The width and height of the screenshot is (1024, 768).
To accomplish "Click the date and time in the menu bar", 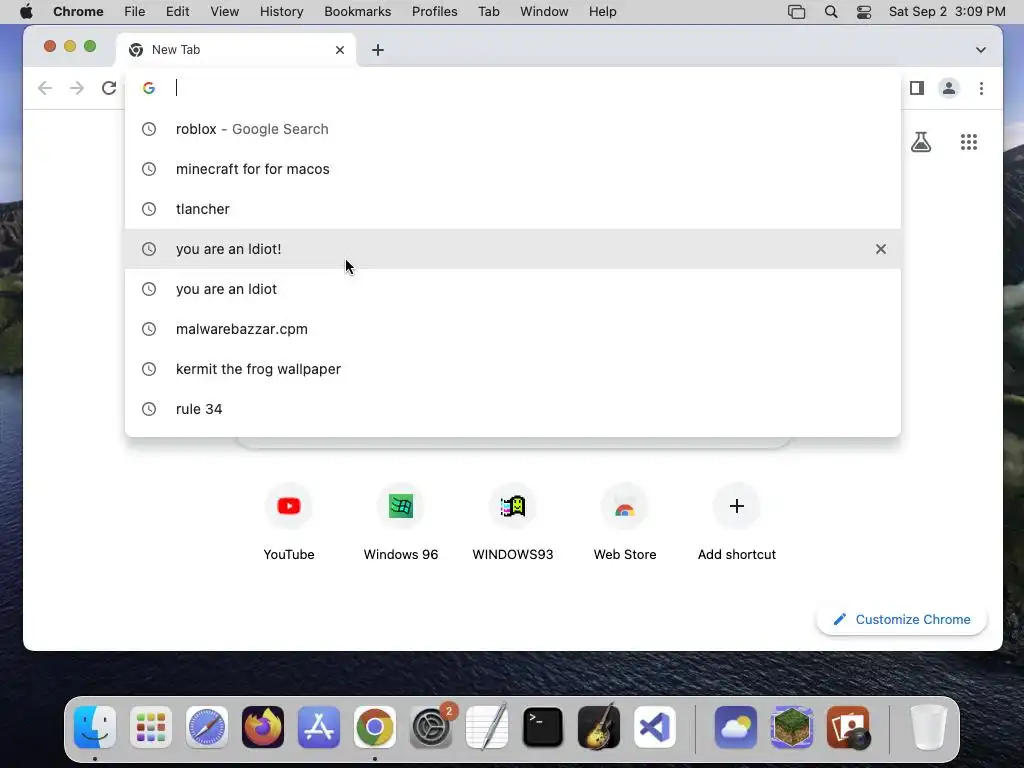I will tap(947, 12).
